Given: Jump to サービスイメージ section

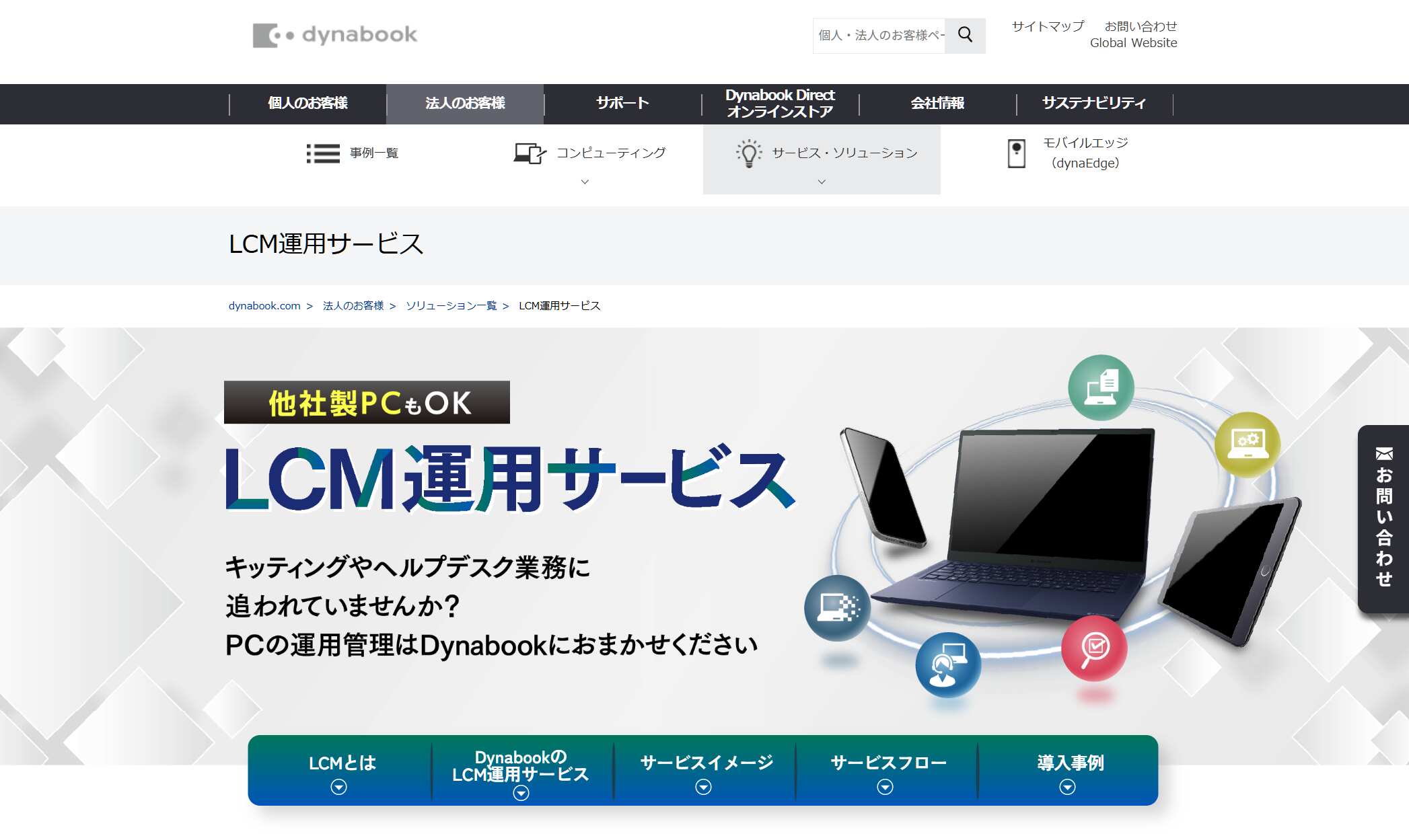Looking at the screenshot, I should coord(704,771).
